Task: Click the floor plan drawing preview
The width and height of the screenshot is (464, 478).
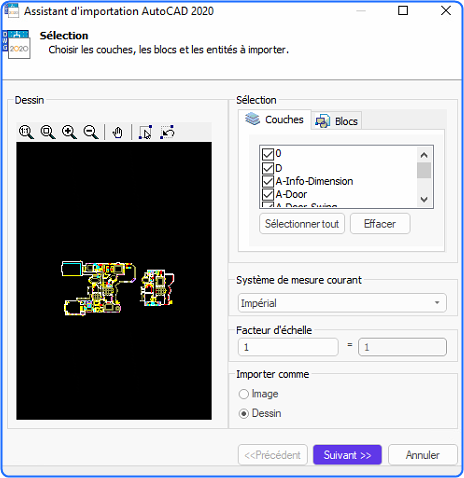Action: tap(114, 281)
